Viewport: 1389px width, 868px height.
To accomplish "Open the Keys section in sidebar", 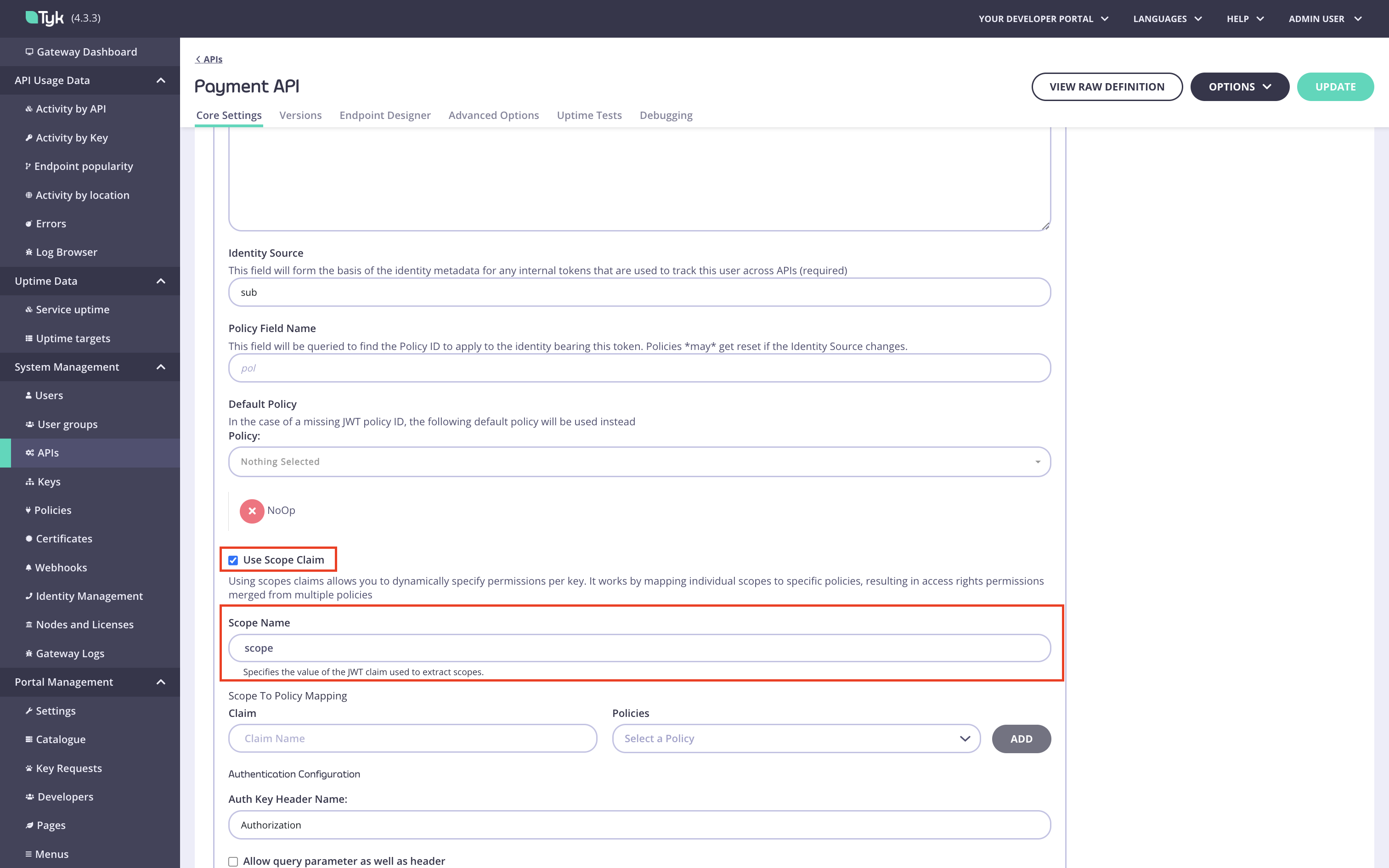I will tap(48, 481).
